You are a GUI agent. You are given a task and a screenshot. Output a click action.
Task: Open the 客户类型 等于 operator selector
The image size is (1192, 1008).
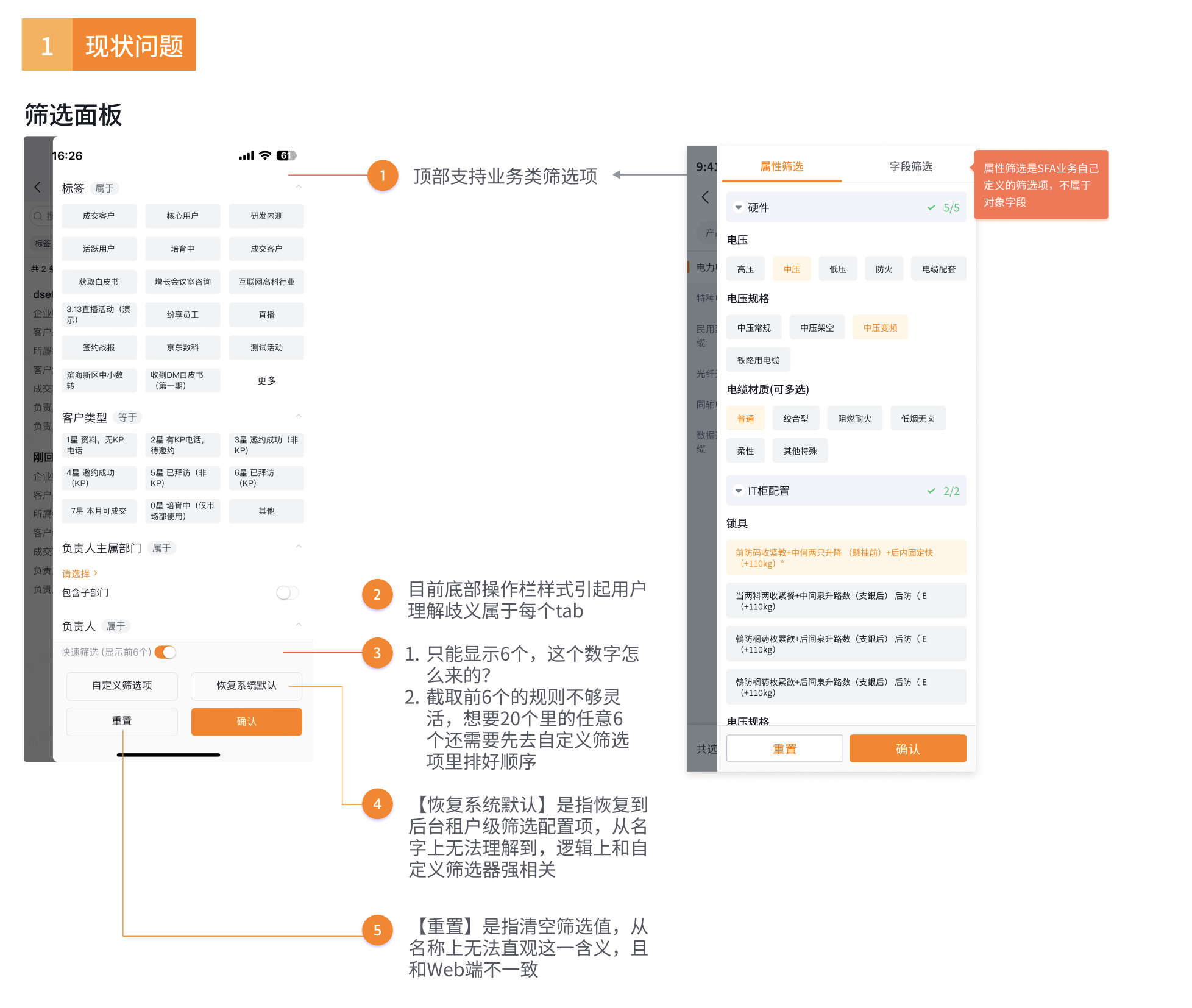[127, 417]
